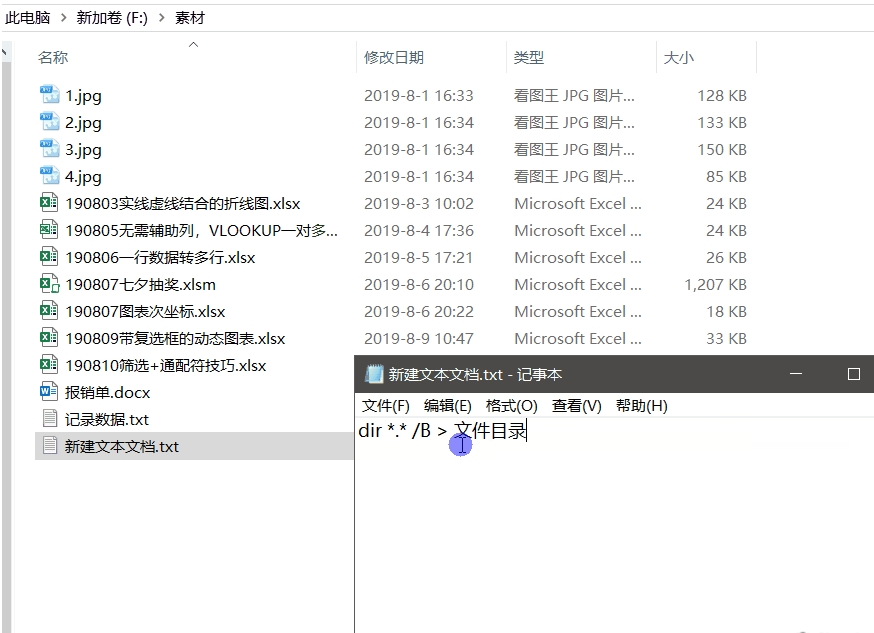
Task: Click text file icon of 记录数据.txt
Action: (x=50, y=419)
